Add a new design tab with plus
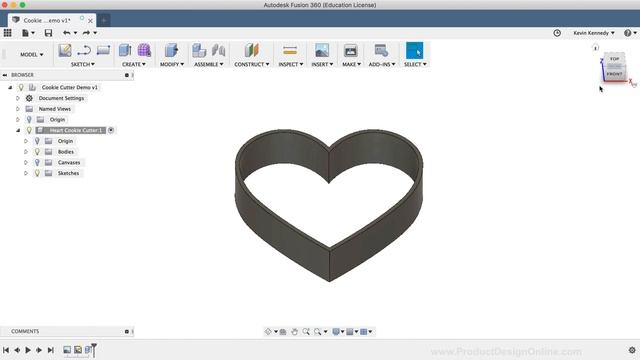640x360 pixels. (103, 20)
